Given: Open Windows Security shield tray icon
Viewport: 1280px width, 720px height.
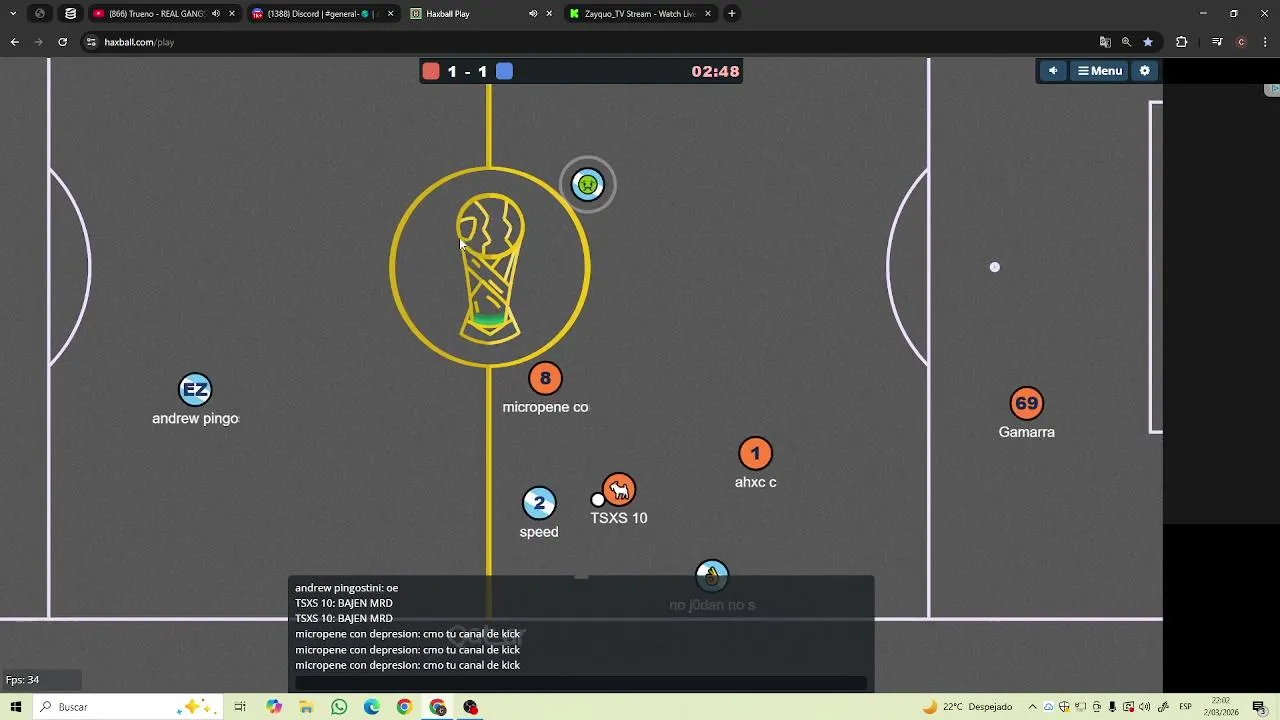Looking at the screenshot, I should coord(1065,707).
